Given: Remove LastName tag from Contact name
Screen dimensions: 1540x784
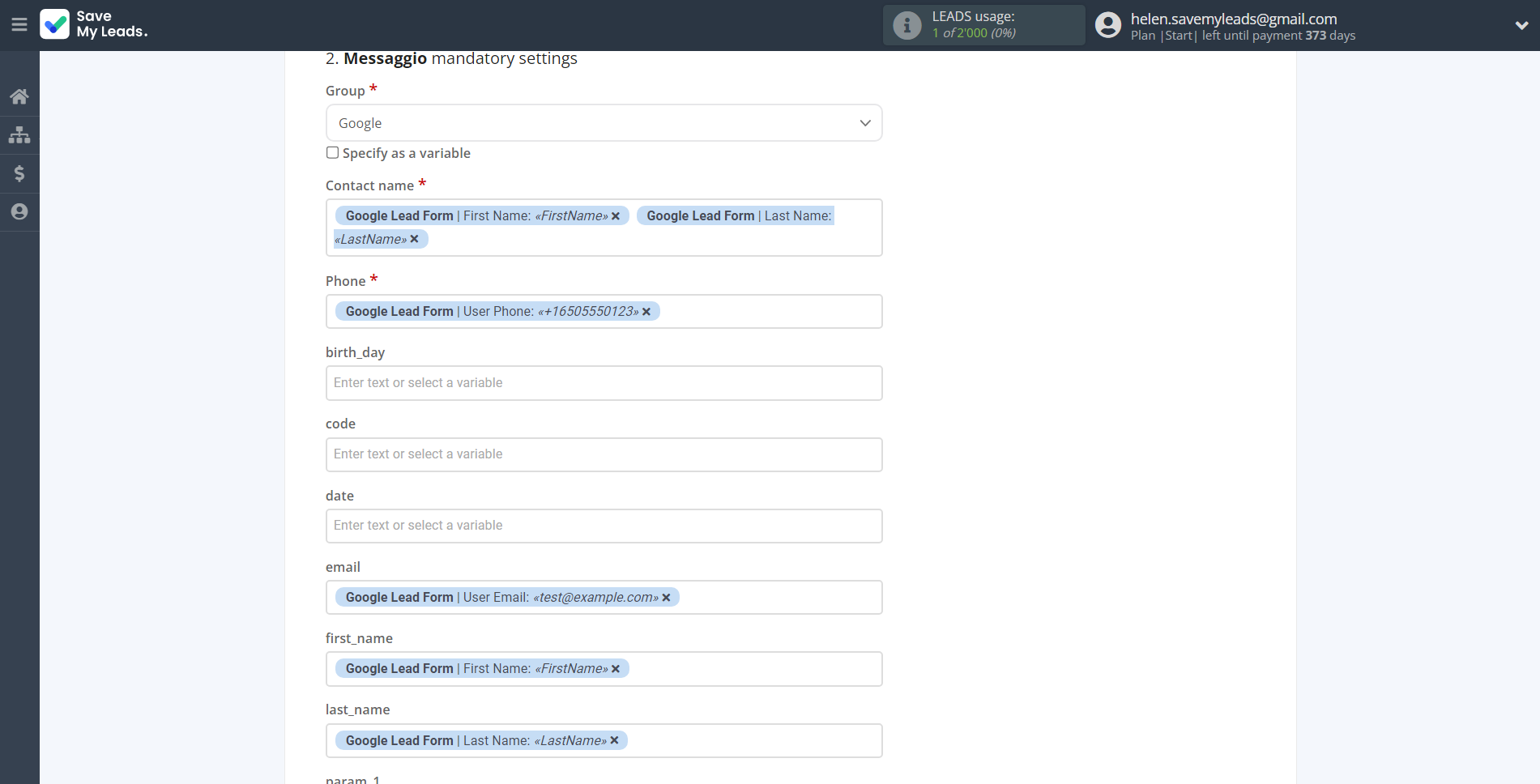Looking at the screenshot, I should pyautogui.click(x=414, y=239).
